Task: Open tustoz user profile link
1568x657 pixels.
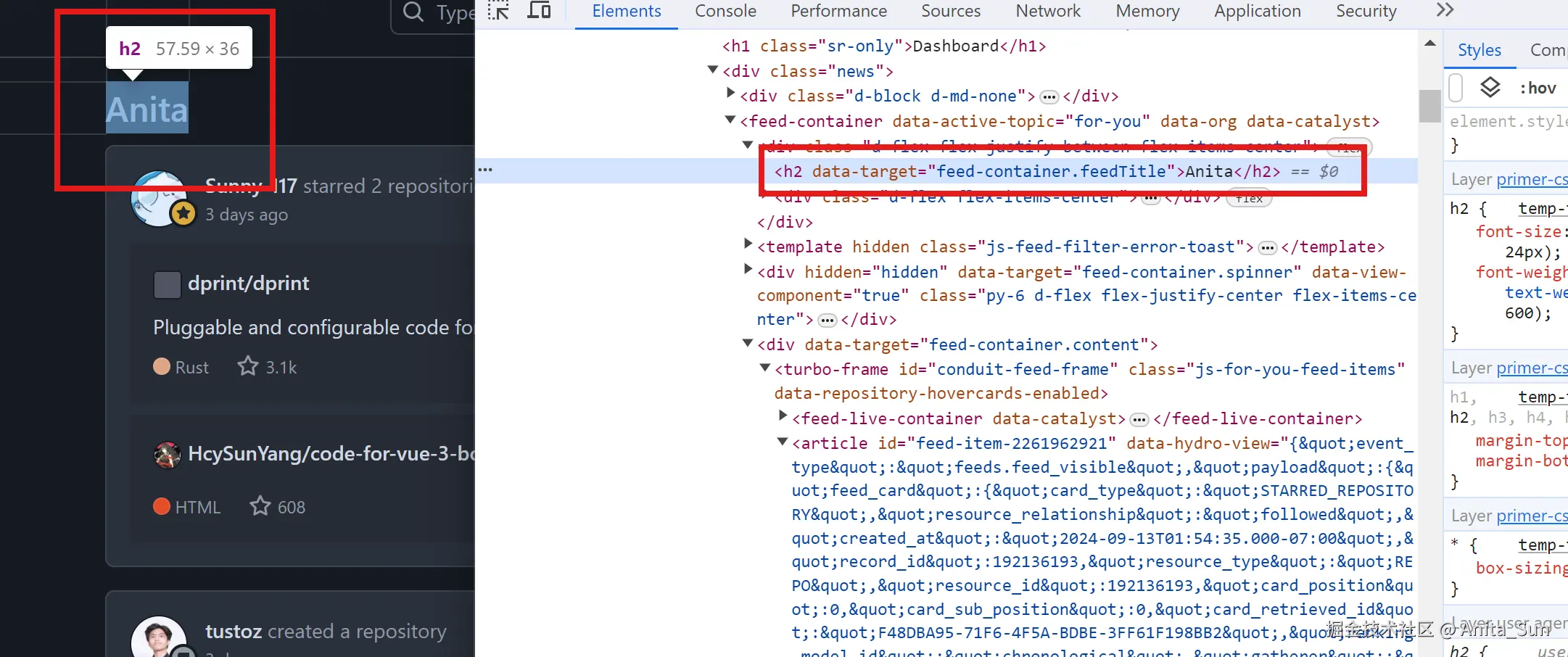Action: coord(234,632)
